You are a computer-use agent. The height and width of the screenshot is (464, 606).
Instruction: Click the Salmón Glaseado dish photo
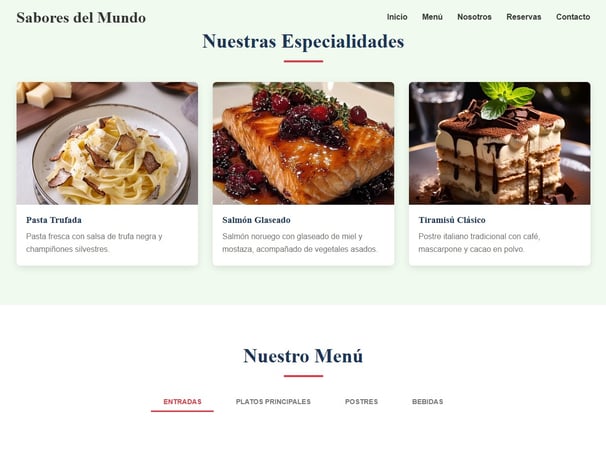click(303, 143)
